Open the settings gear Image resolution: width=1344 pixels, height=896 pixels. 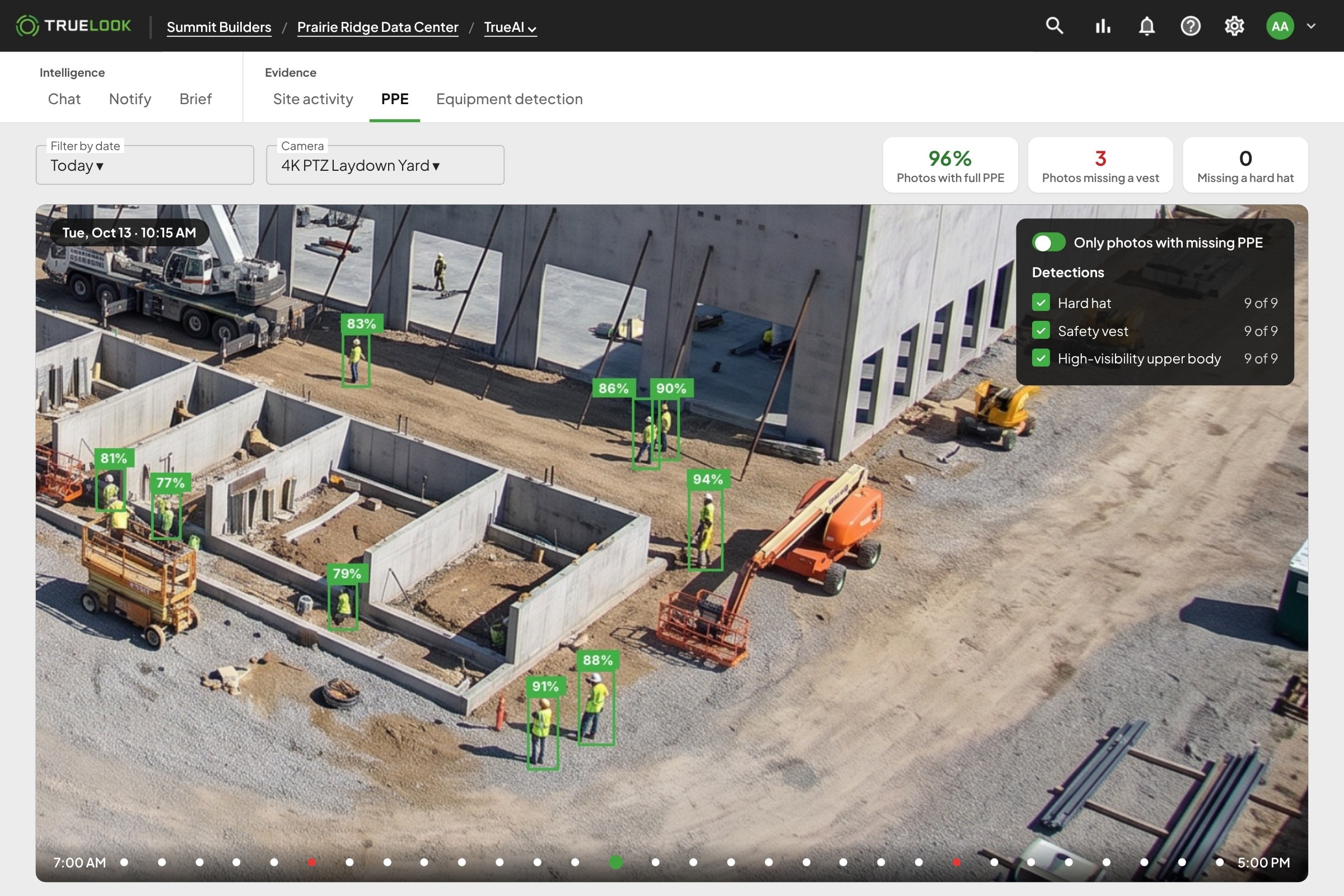coord(1234,26)
